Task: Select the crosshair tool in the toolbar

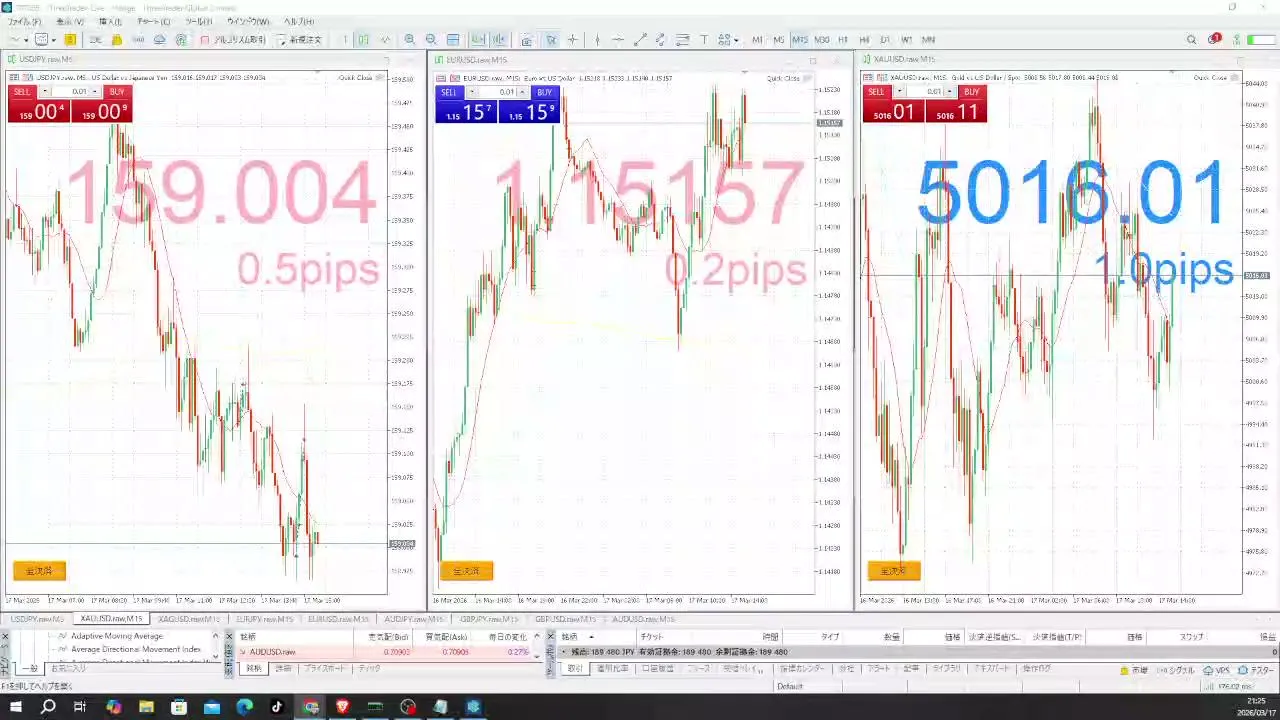Action: (573, 40)
